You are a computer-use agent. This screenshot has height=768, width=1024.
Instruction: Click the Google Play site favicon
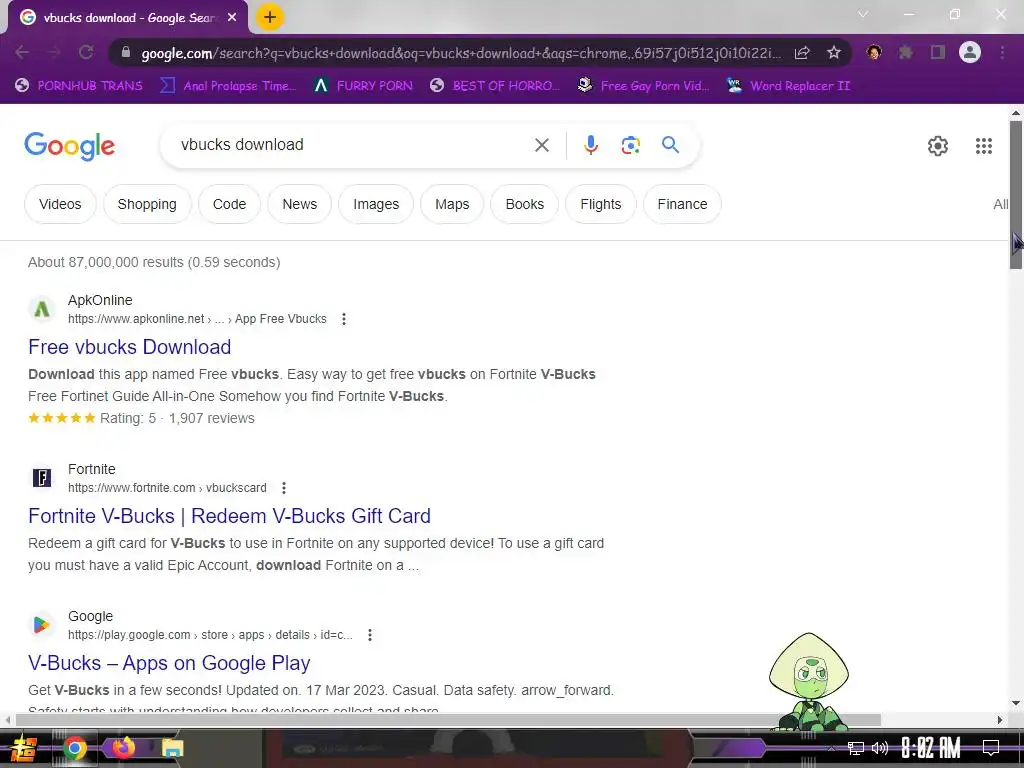coord(42,625)
